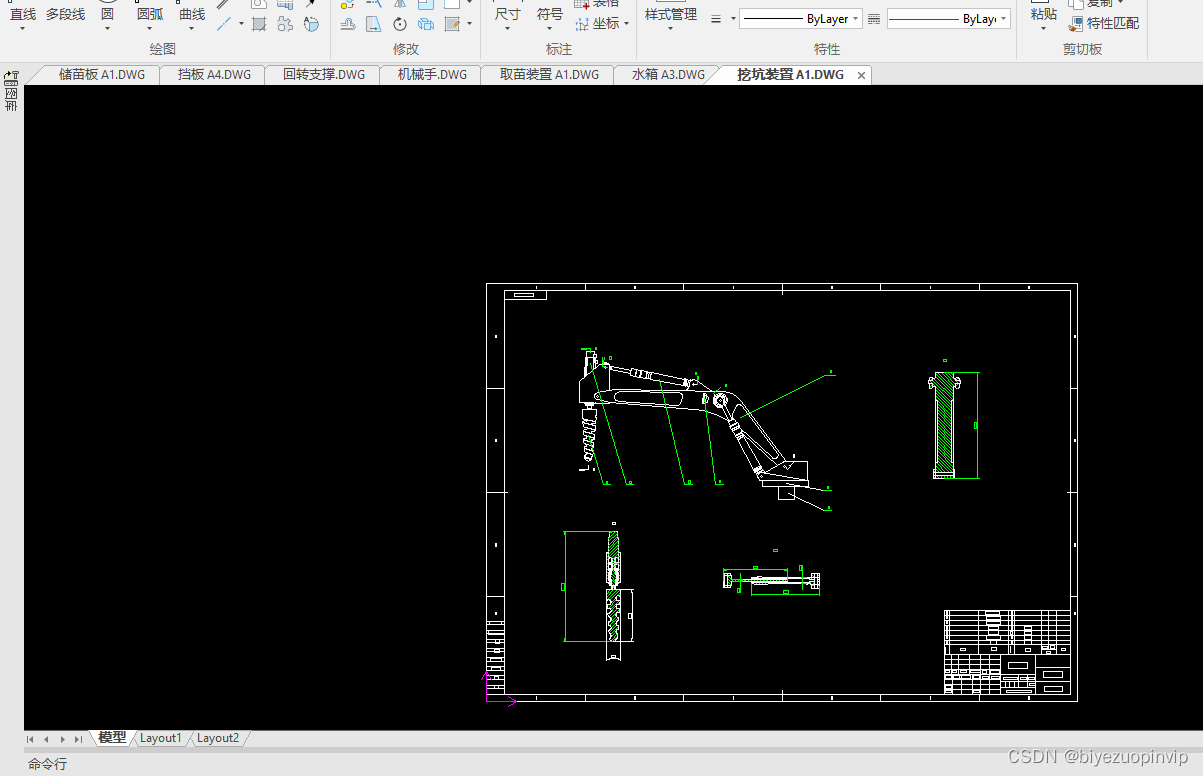Click the offset icon in 修改 panel
This screenshot has width=1203, height=776.
pyautogui.click(x=347, y=23)
